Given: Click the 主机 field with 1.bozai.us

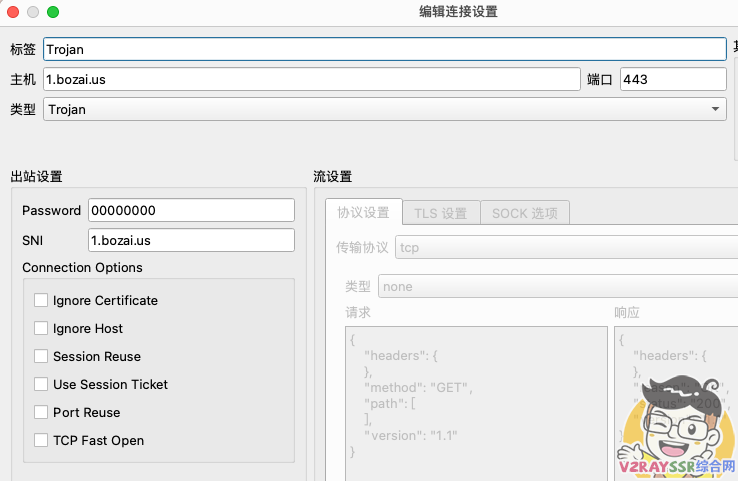Looking at the screenshot, I should coord(312,80).
